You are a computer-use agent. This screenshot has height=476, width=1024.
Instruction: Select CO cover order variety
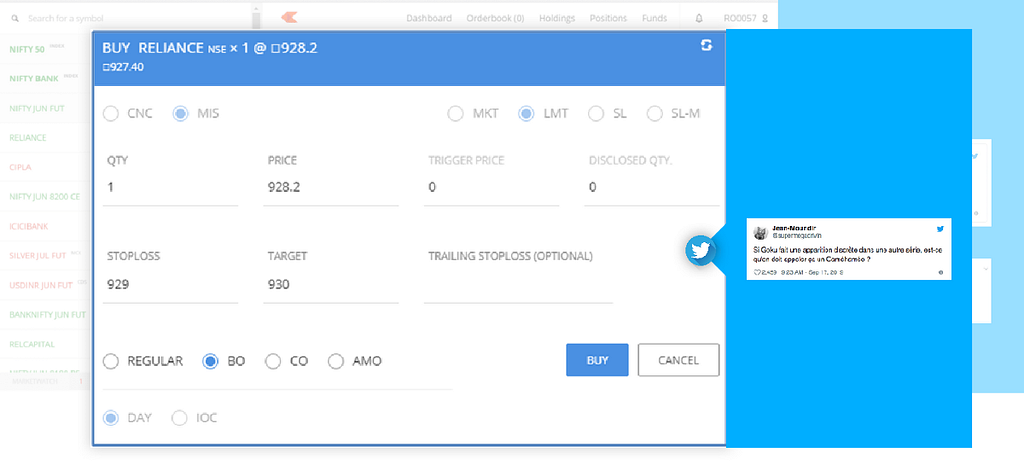coord(272,361)
